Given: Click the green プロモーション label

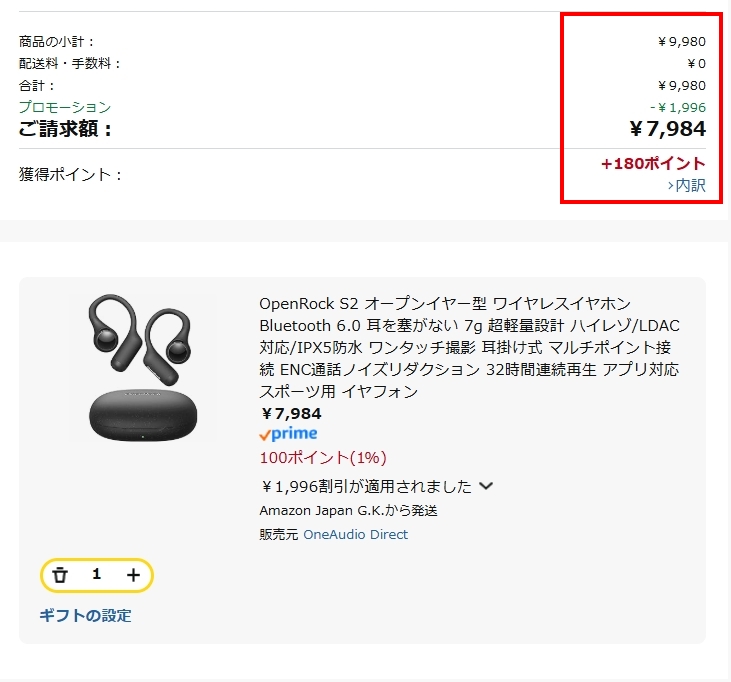Looking at the screenshot, I should (65, 107).
